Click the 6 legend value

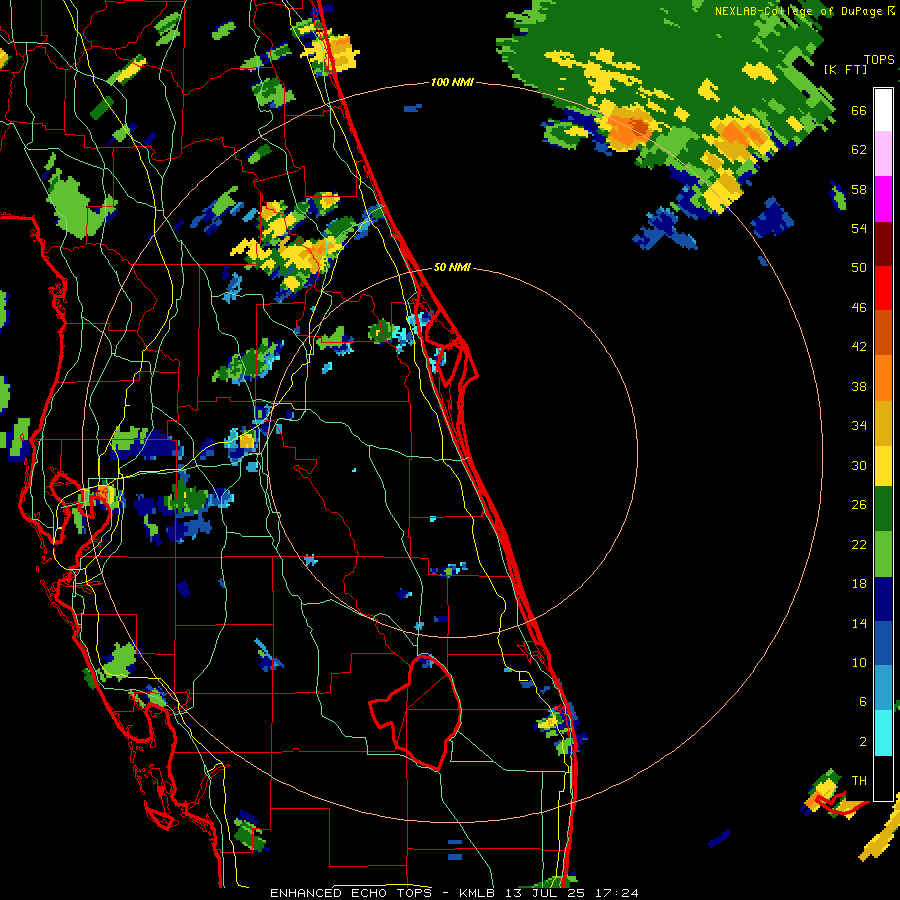(863, 701)
